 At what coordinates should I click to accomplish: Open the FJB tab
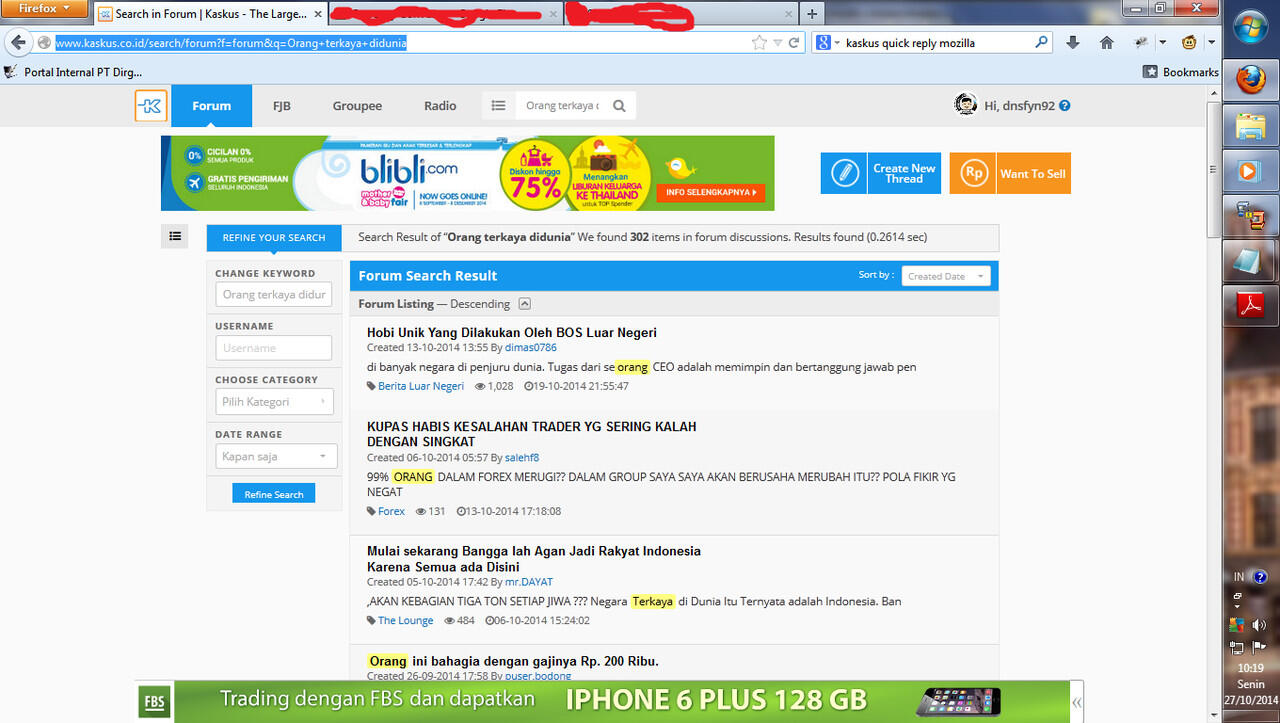282,106
